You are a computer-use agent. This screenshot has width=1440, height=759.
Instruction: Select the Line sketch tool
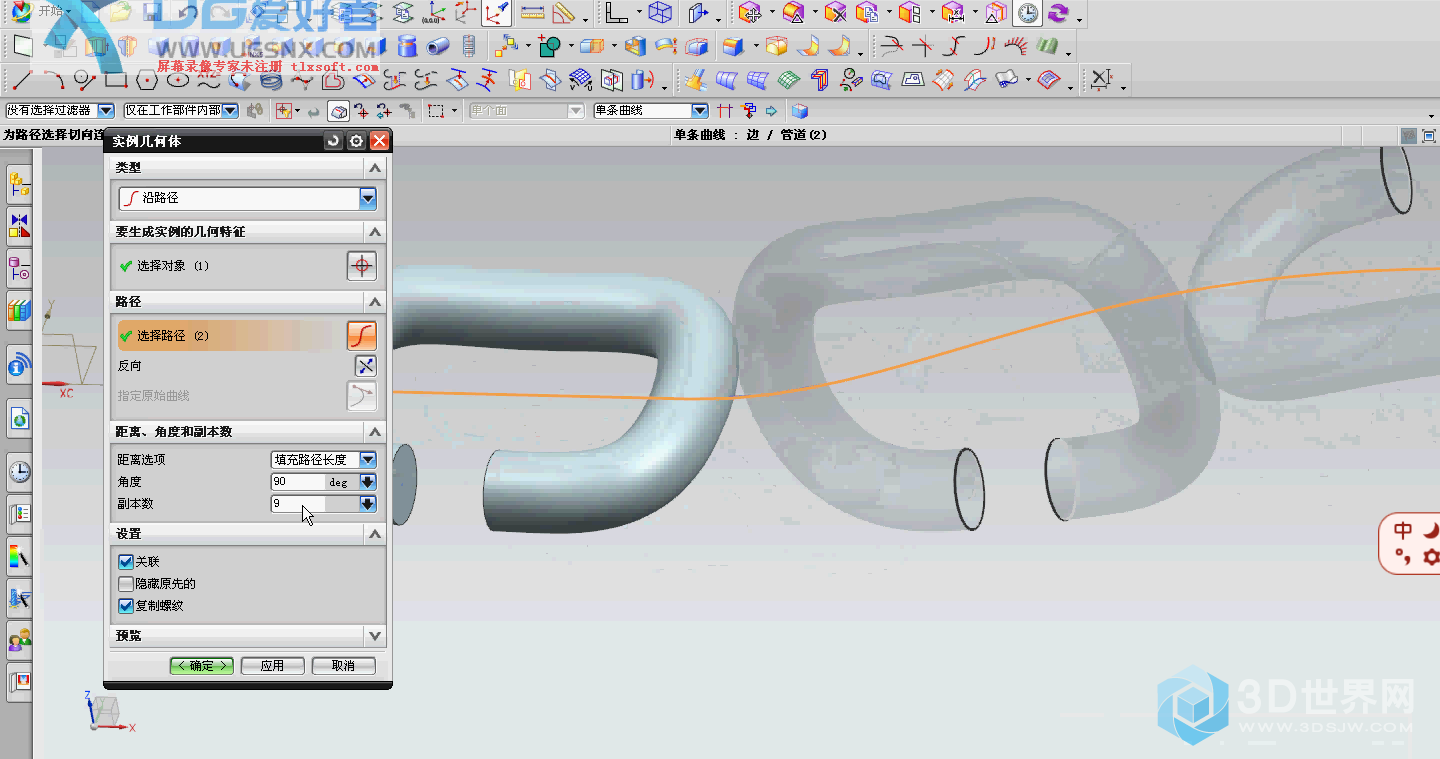coord(22,79)
